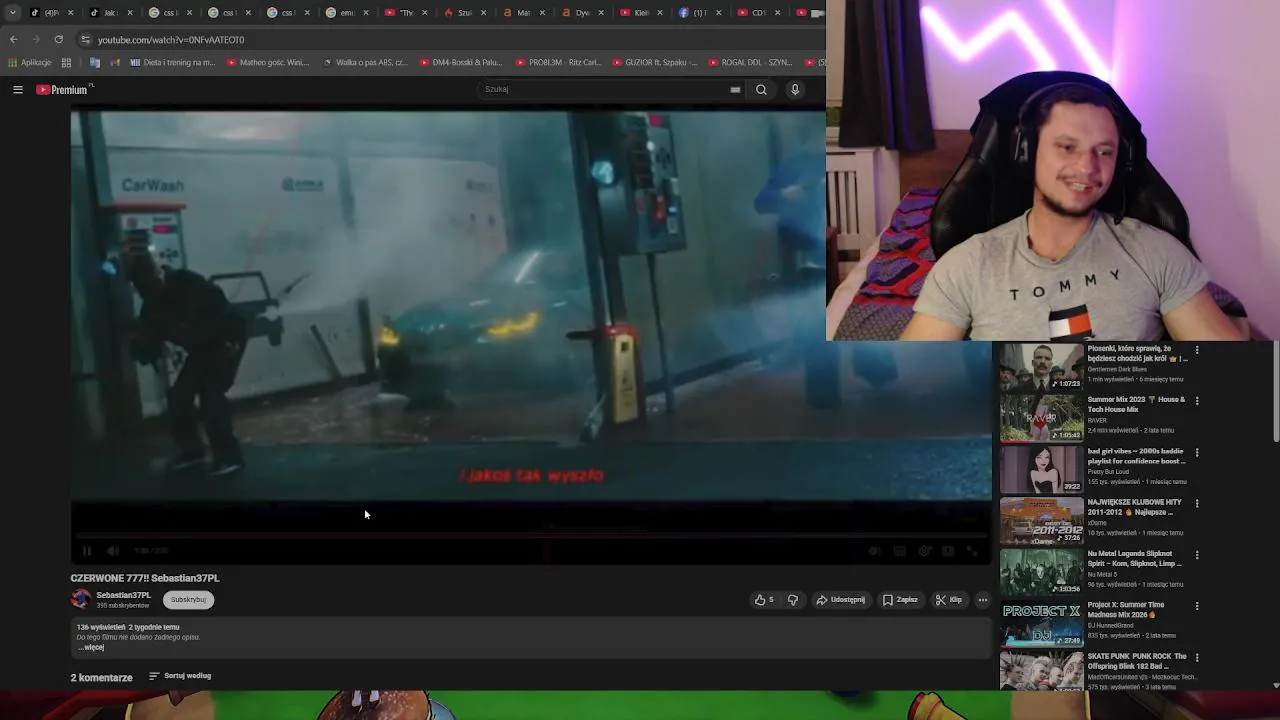The height and width of the screenshot is (720, 1280).
Task: Open more actions three-dot menu under video
Action: pos(983,600)
